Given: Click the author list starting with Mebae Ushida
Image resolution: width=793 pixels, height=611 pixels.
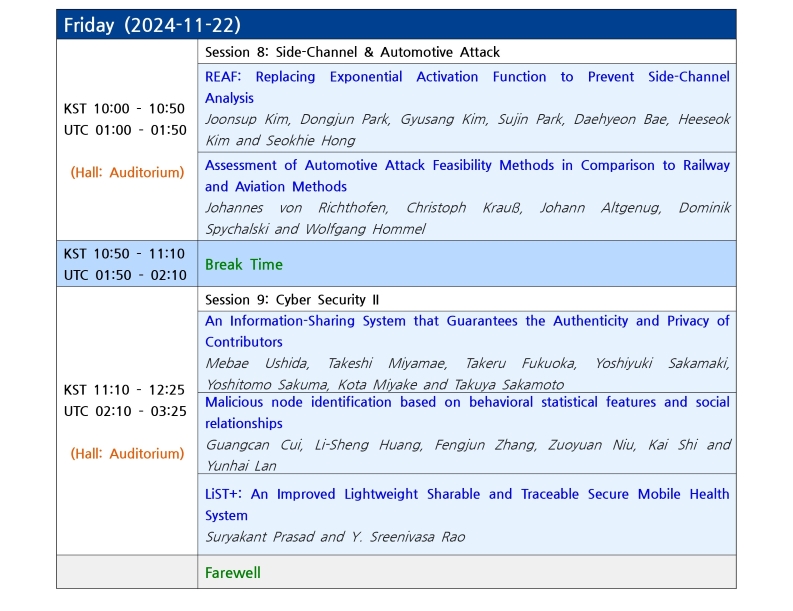Looking at the screenshot, I should (467, 374).
